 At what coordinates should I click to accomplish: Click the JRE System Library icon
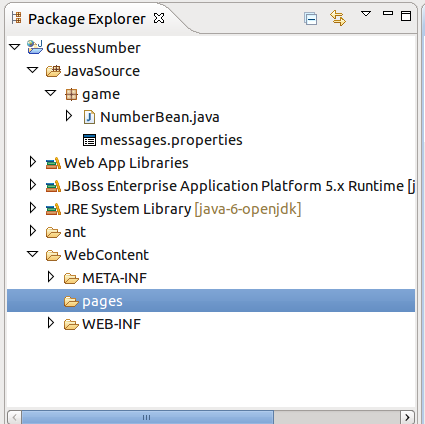[53, 209]
